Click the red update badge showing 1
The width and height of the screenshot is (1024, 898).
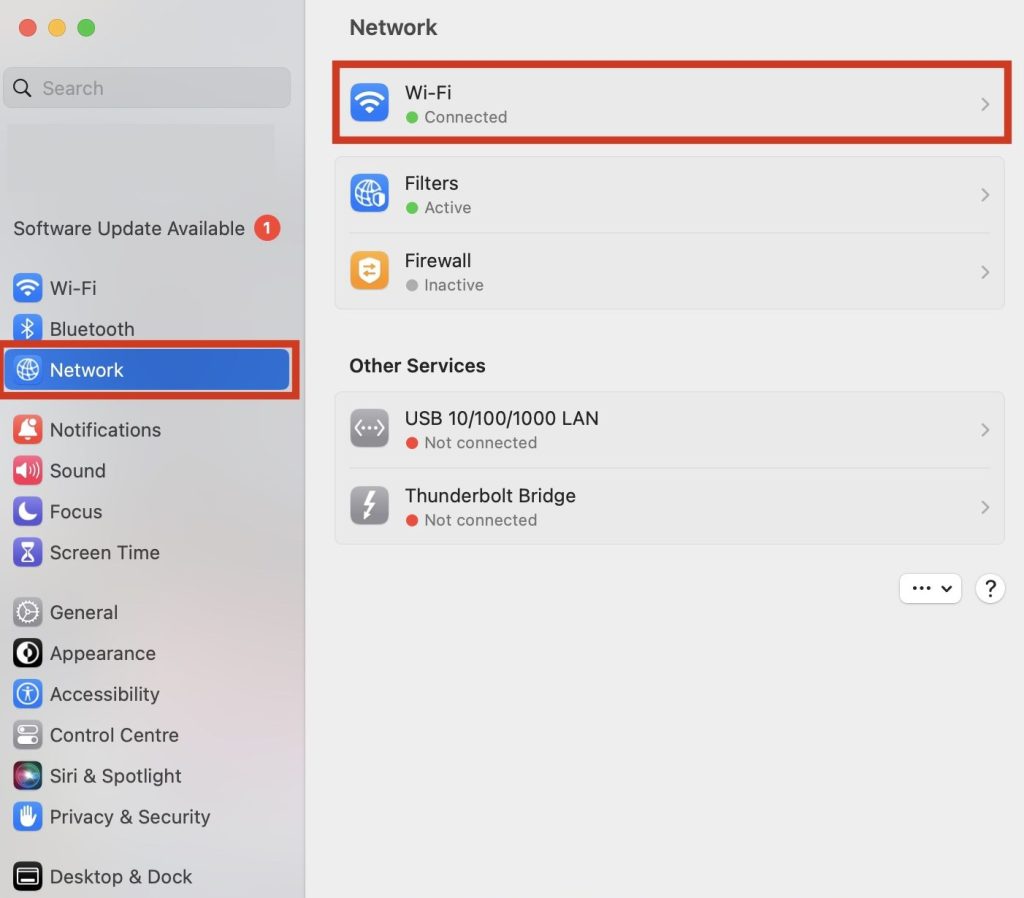267,228
